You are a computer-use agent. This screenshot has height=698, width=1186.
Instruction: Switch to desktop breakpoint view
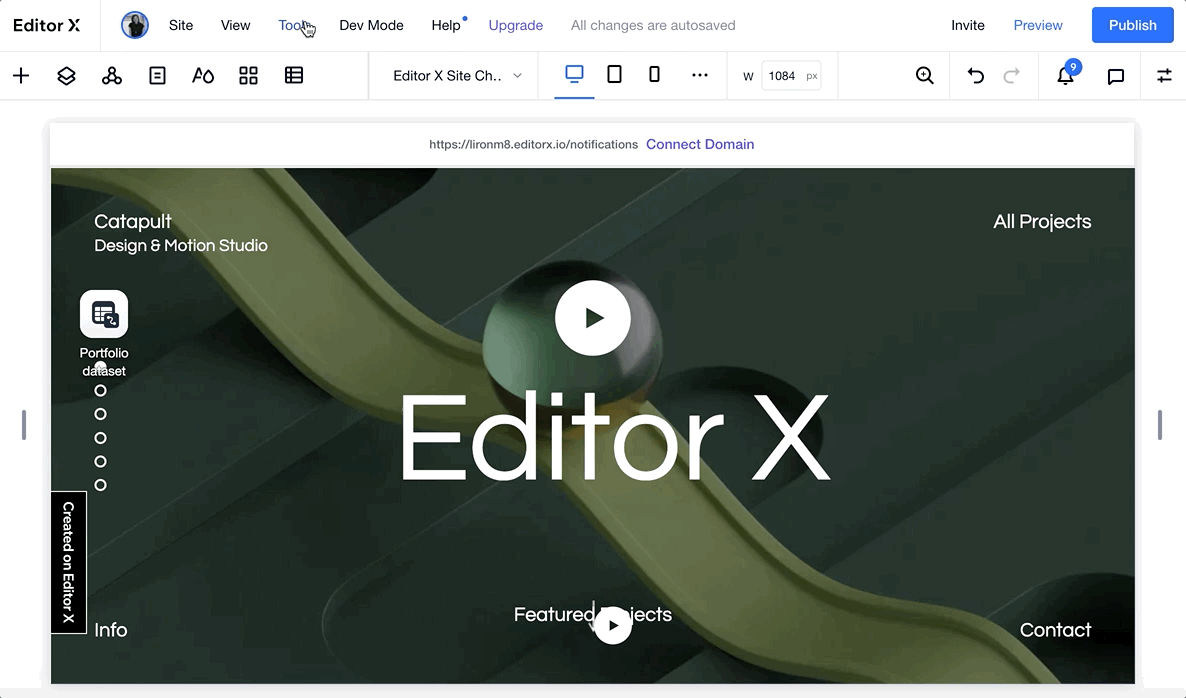pos(574,74)
